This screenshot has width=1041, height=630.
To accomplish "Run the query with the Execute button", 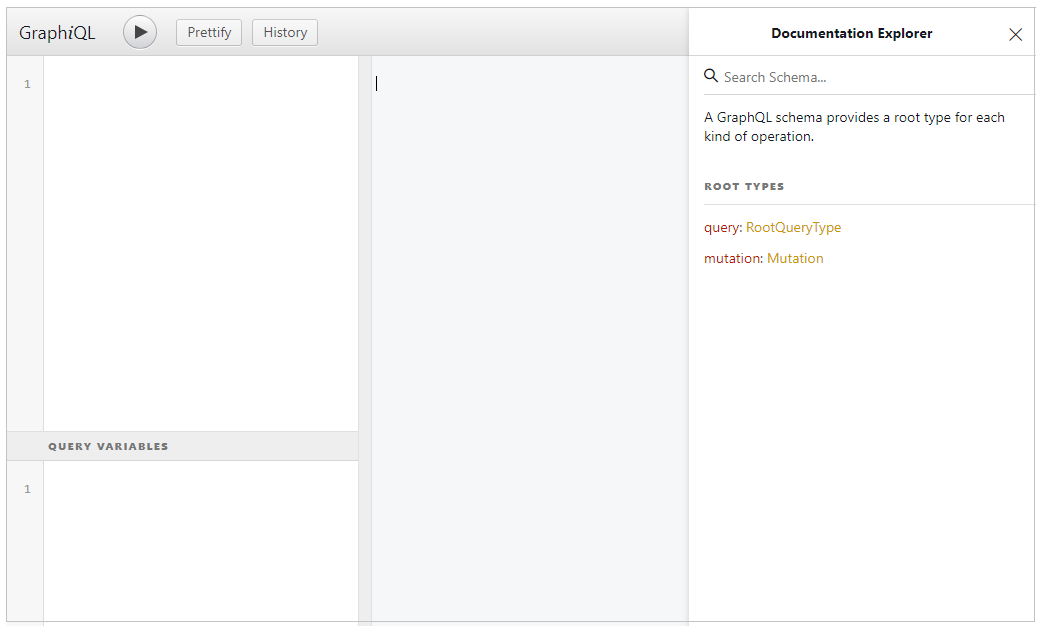I will pos(140,32).
